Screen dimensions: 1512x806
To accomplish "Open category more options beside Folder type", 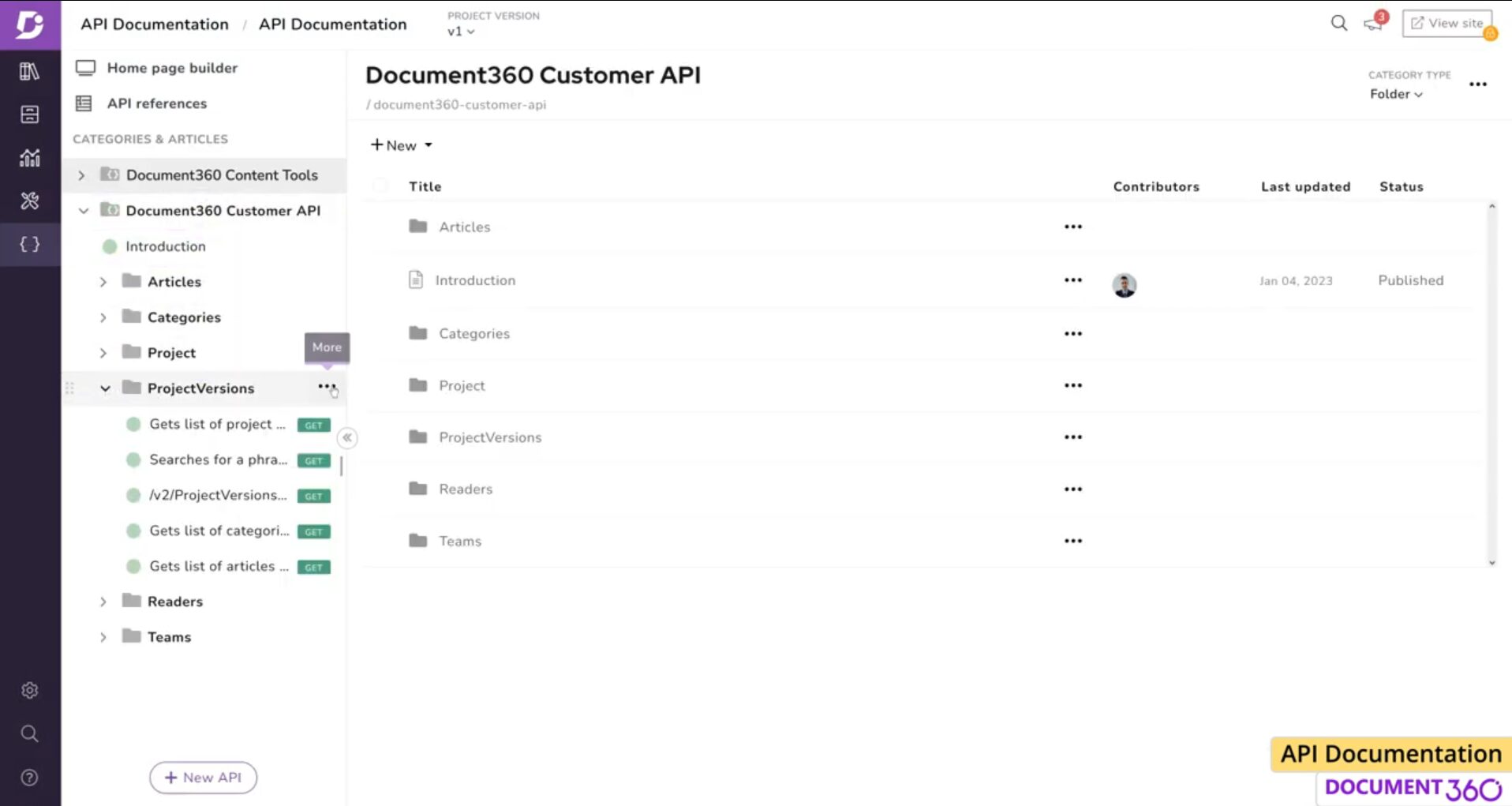I will click(1478, 84).
